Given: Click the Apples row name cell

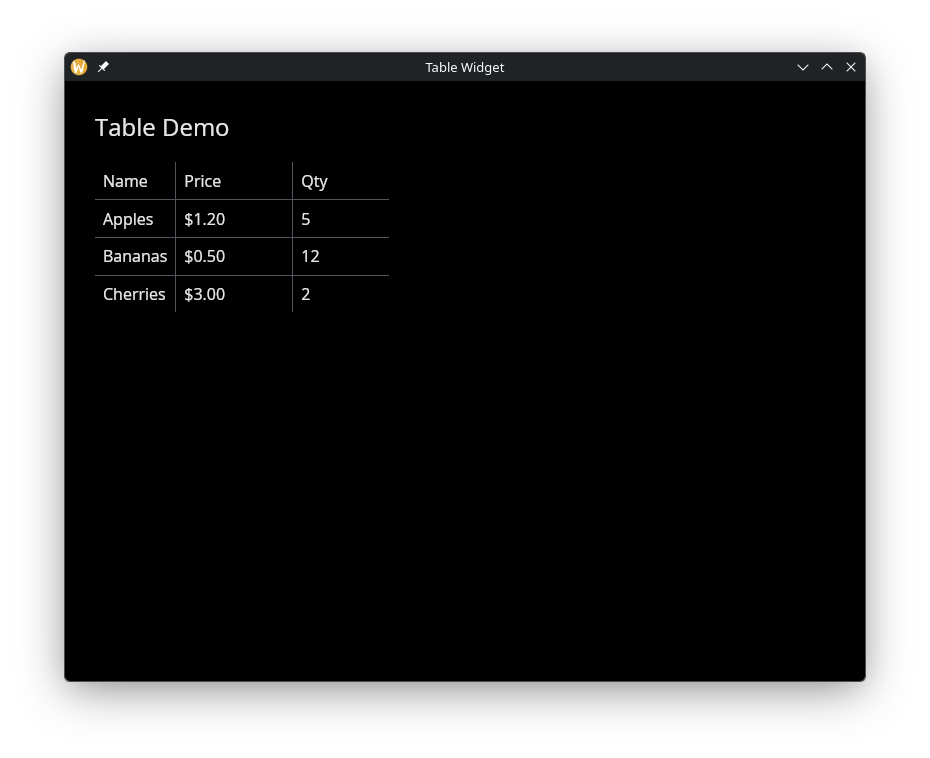Looking at the screenshot, I should pyautogui.click(x=128, y=219).
